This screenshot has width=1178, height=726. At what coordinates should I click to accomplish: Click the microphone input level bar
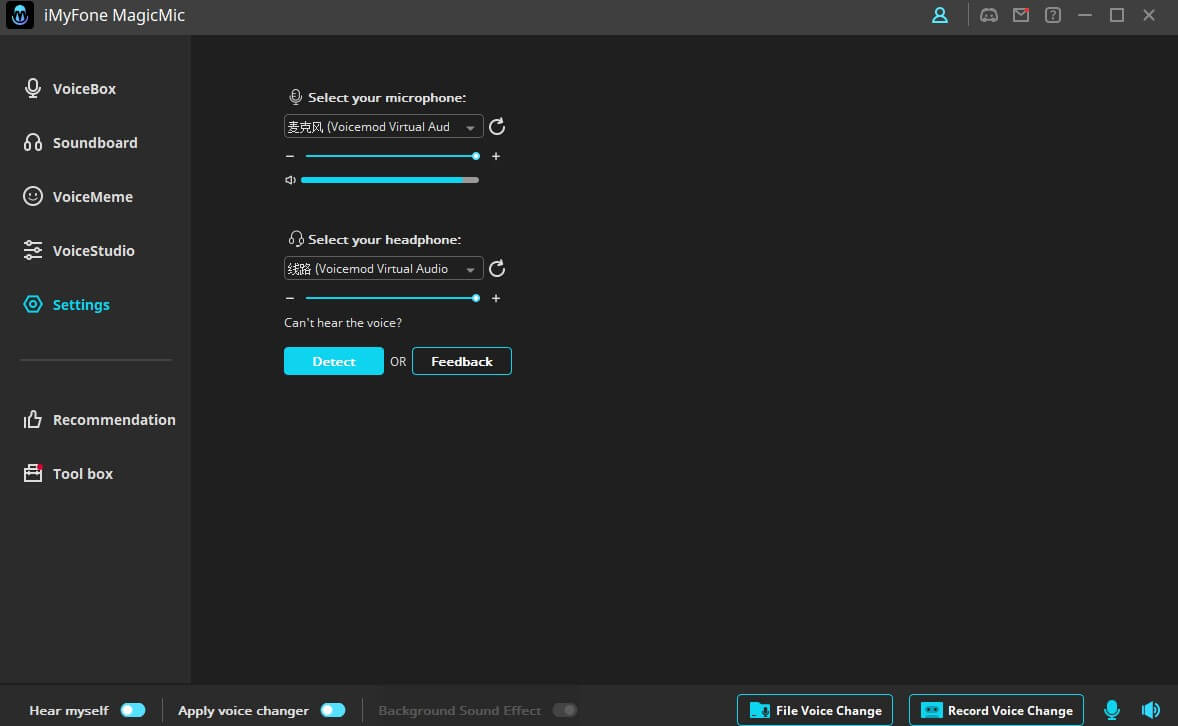click(x=390, y=180)
